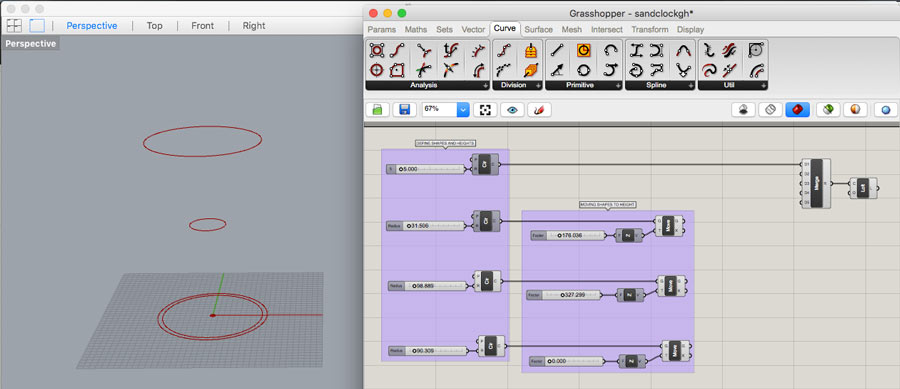
Task: Open the Params tab
Action: [x=382, y=29]
